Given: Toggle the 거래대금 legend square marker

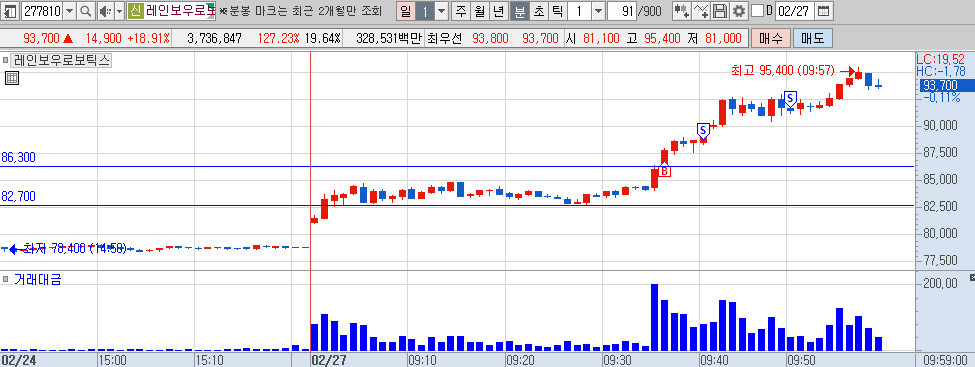Looking at the screenshot, I should (6, 278).
